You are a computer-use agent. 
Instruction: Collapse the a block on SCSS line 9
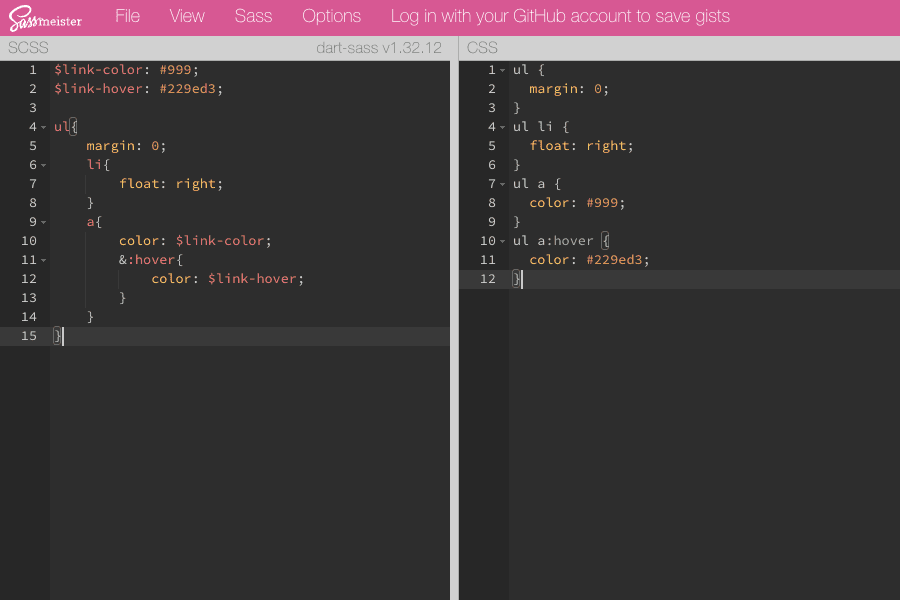(44, 221)
